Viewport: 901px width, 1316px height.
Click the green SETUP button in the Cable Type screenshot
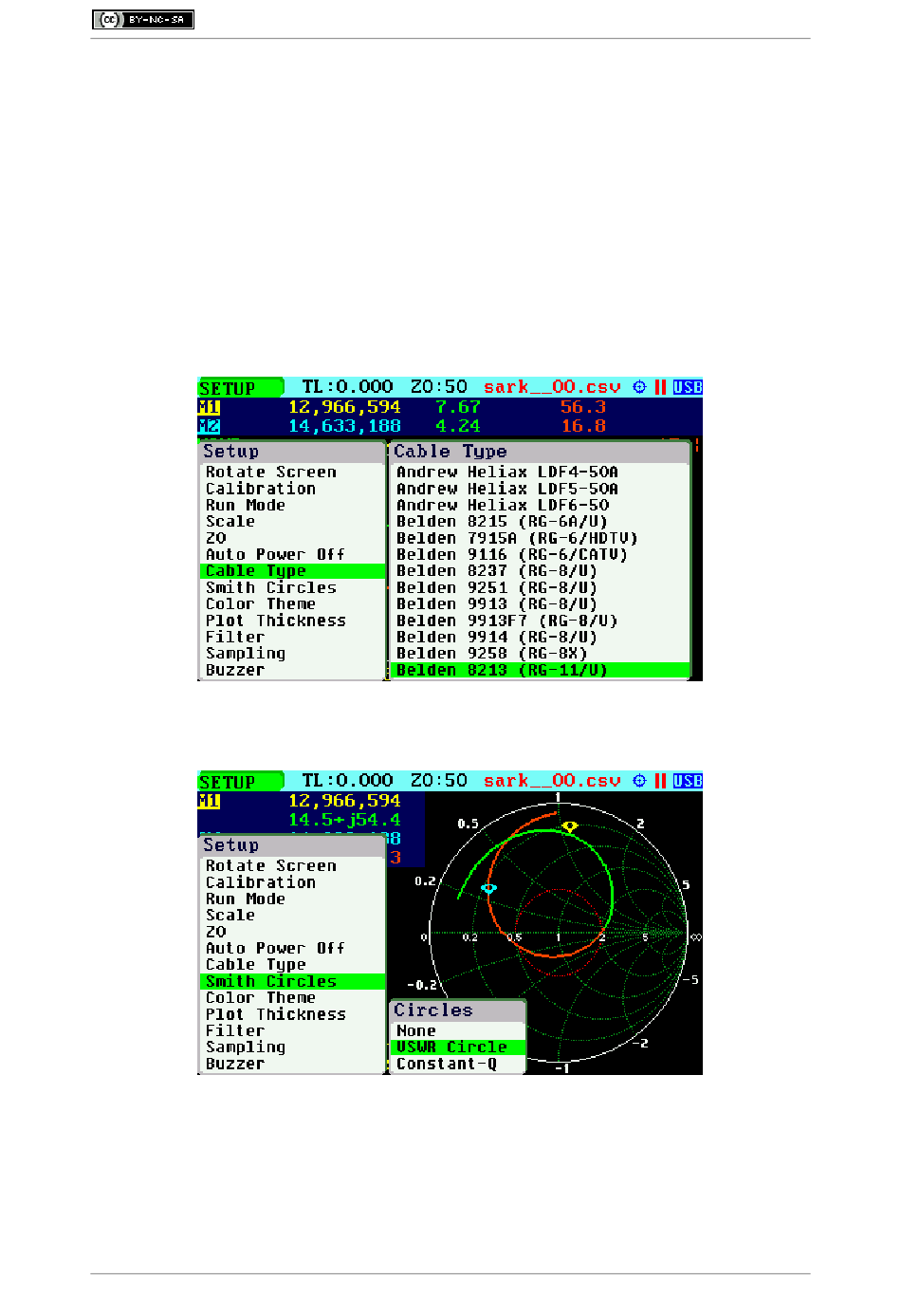pyautogui.click(x=240, y=388)
